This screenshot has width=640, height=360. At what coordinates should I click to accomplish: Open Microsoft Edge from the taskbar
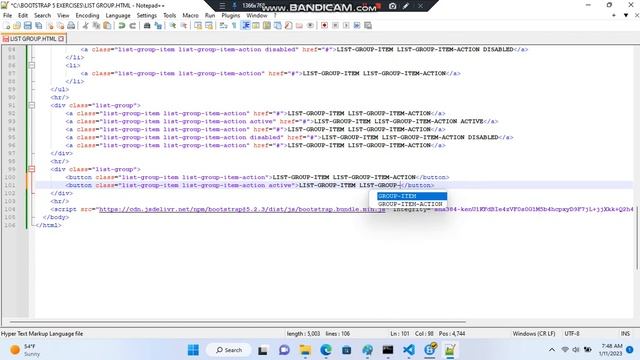tap(326, 350)
